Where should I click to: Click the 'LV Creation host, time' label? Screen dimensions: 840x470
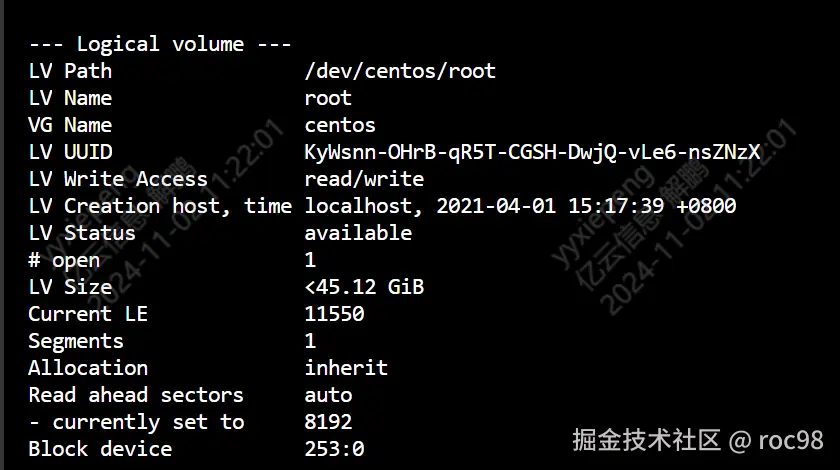(160, 206)
